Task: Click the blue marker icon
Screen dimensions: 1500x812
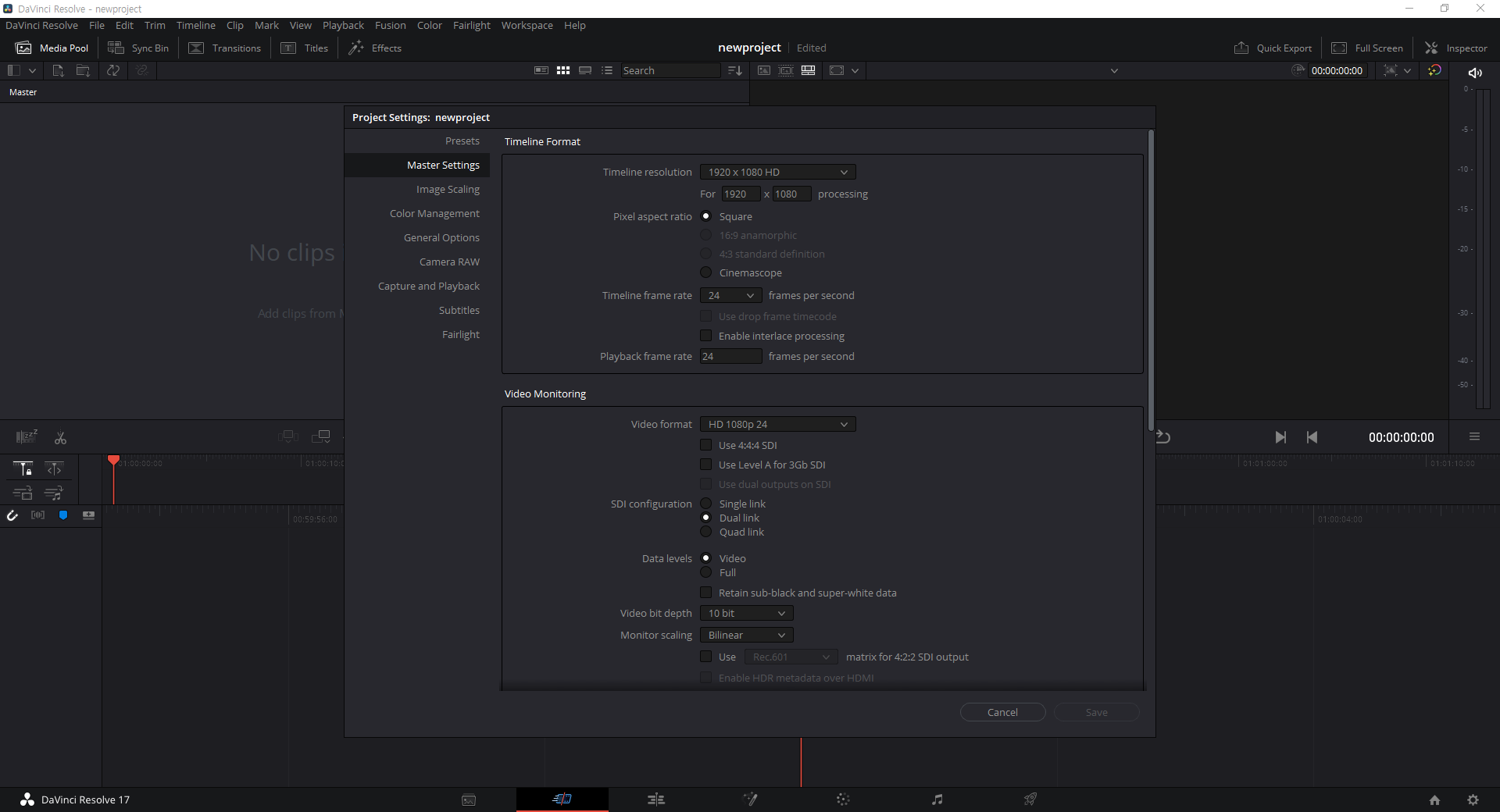Action: [63, 515]
